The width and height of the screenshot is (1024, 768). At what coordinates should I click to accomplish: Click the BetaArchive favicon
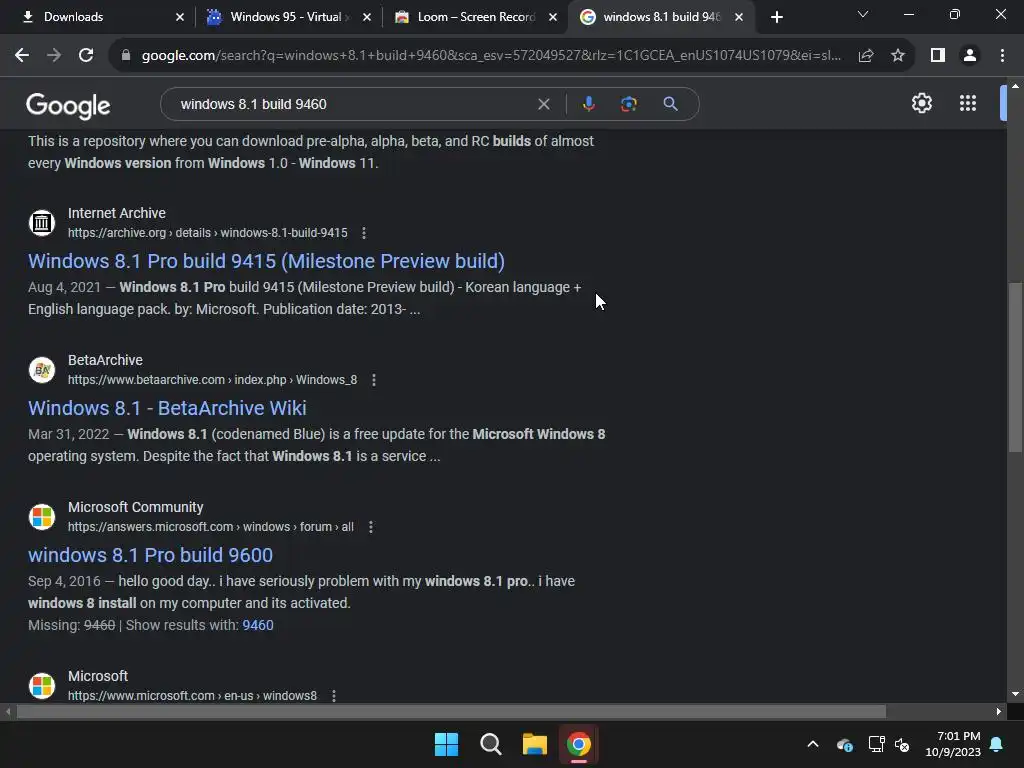42,370
